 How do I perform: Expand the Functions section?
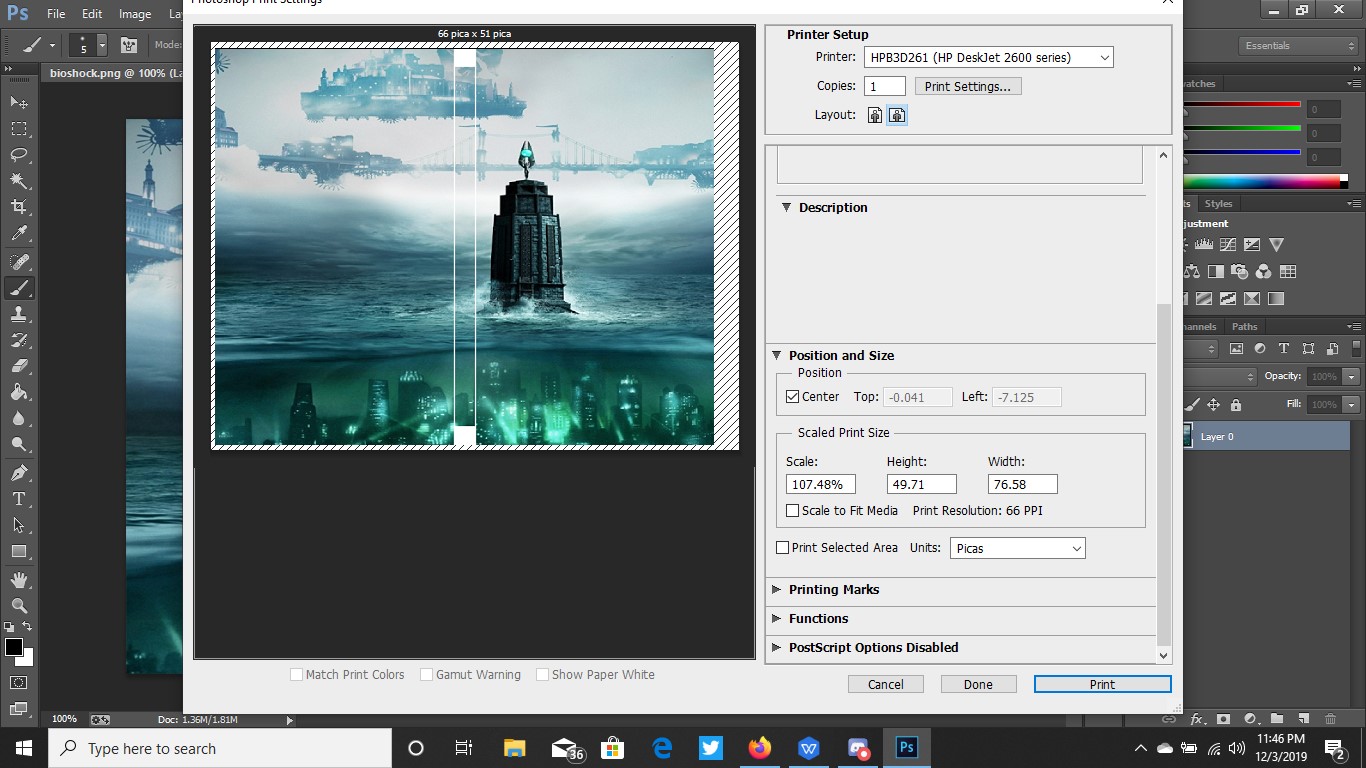tap(776, 619)
